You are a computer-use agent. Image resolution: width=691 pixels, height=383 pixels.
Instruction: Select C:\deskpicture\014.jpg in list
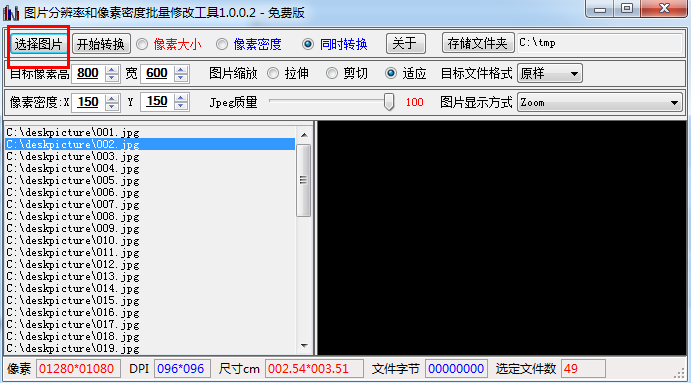(150, 288)
